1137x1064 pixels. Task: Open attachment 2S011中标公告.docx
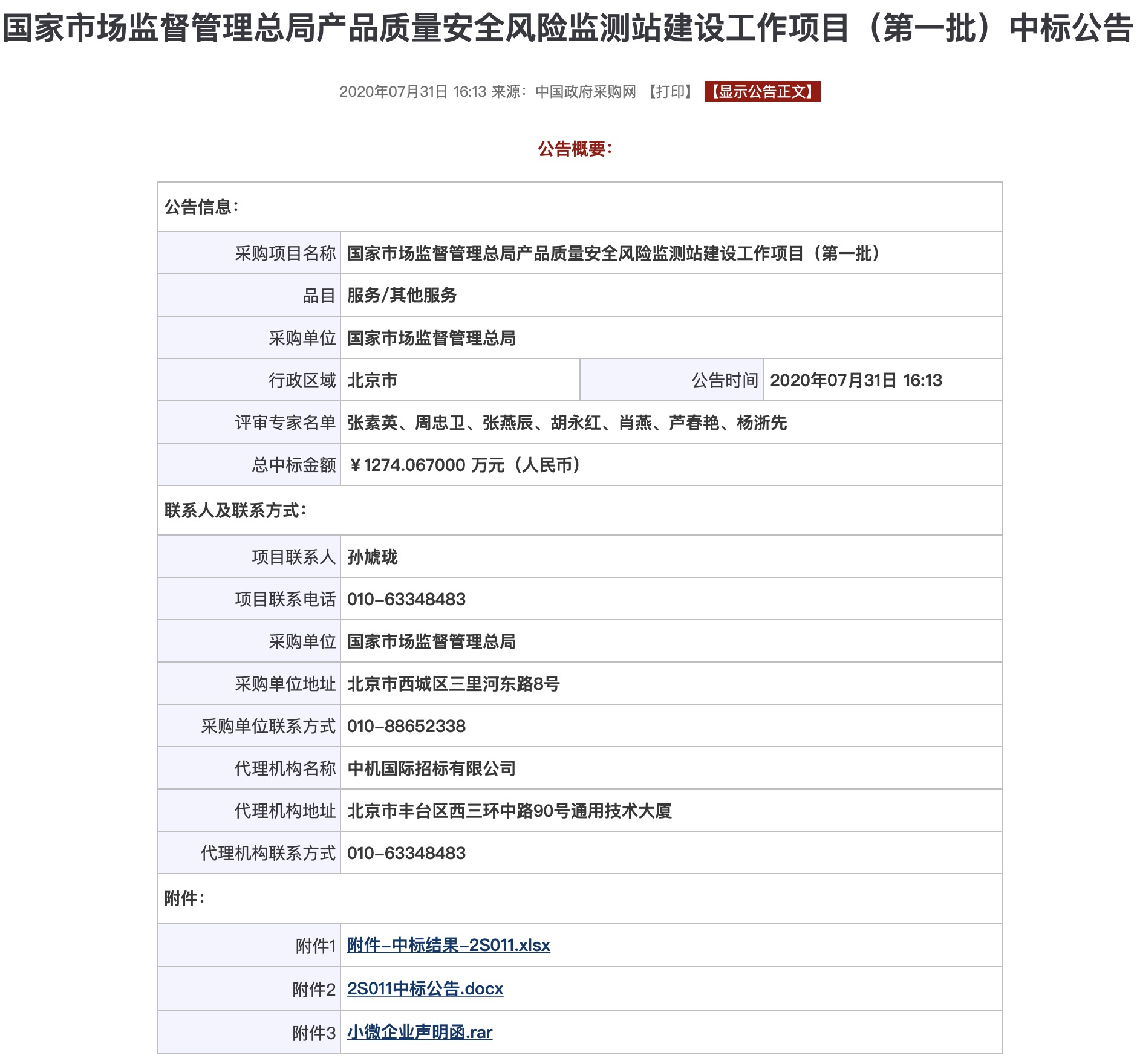(x=425, y=988)
